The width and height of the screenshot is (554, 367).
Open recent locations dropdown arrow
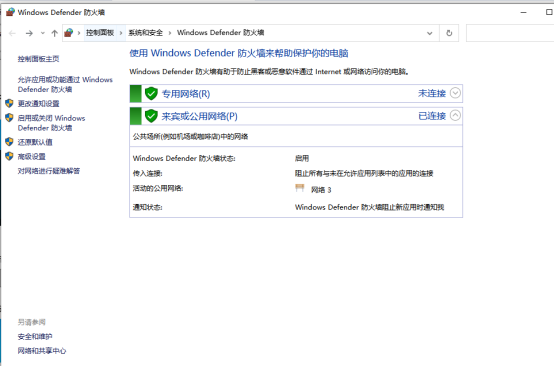[x=42, y=33]
